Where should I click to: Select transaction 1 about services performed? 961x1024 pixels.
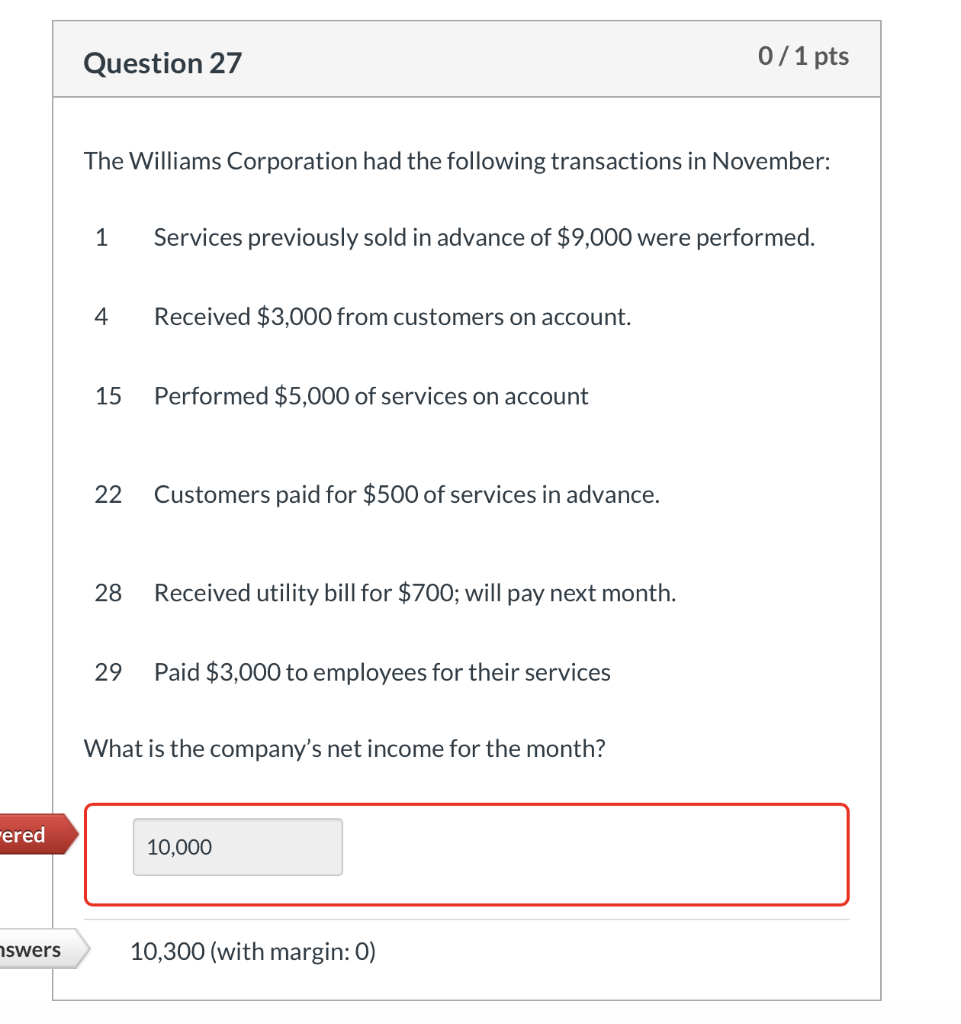coord(483,237)
